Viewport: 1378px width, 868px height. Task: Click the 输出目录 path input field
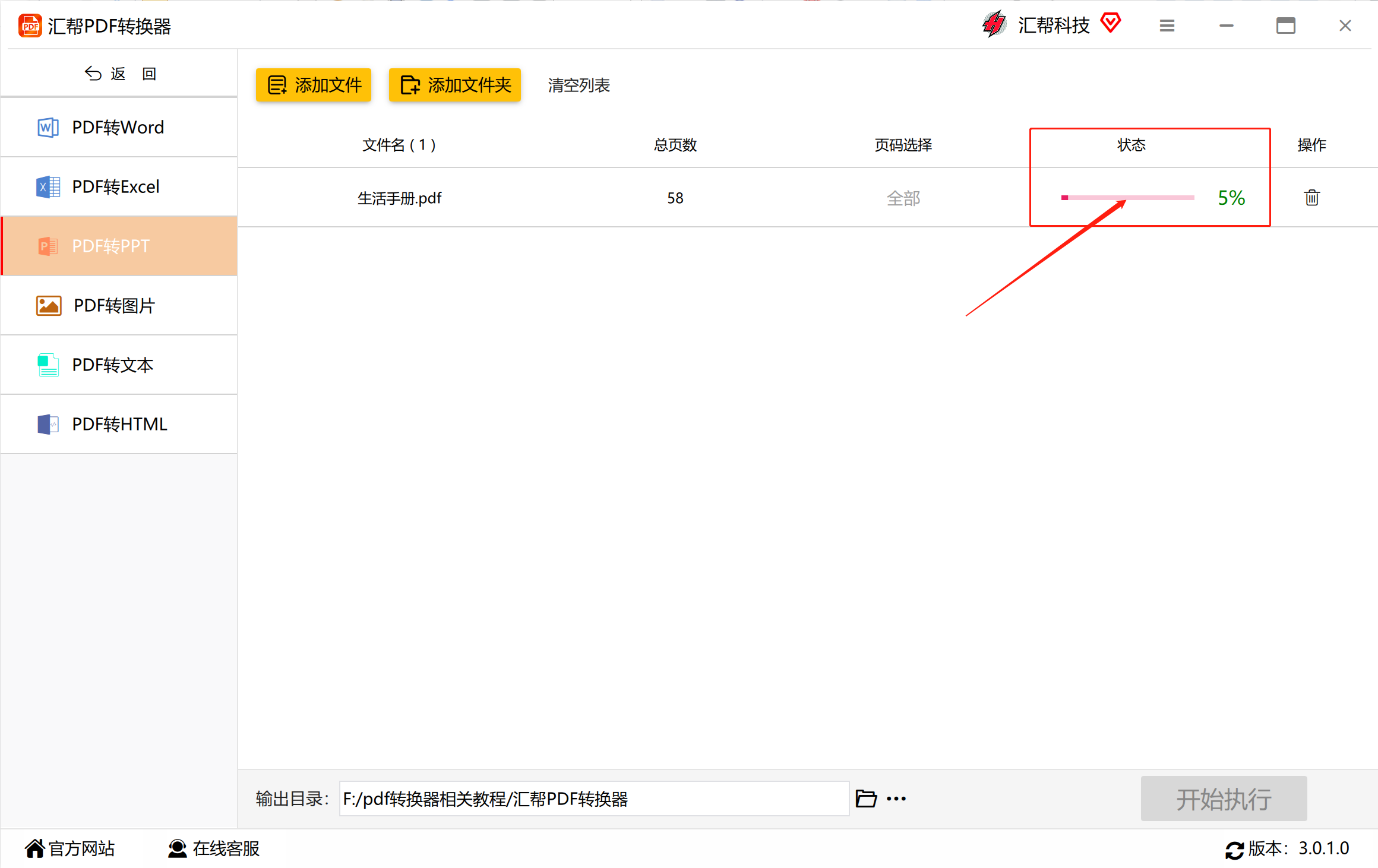[594, 799]
